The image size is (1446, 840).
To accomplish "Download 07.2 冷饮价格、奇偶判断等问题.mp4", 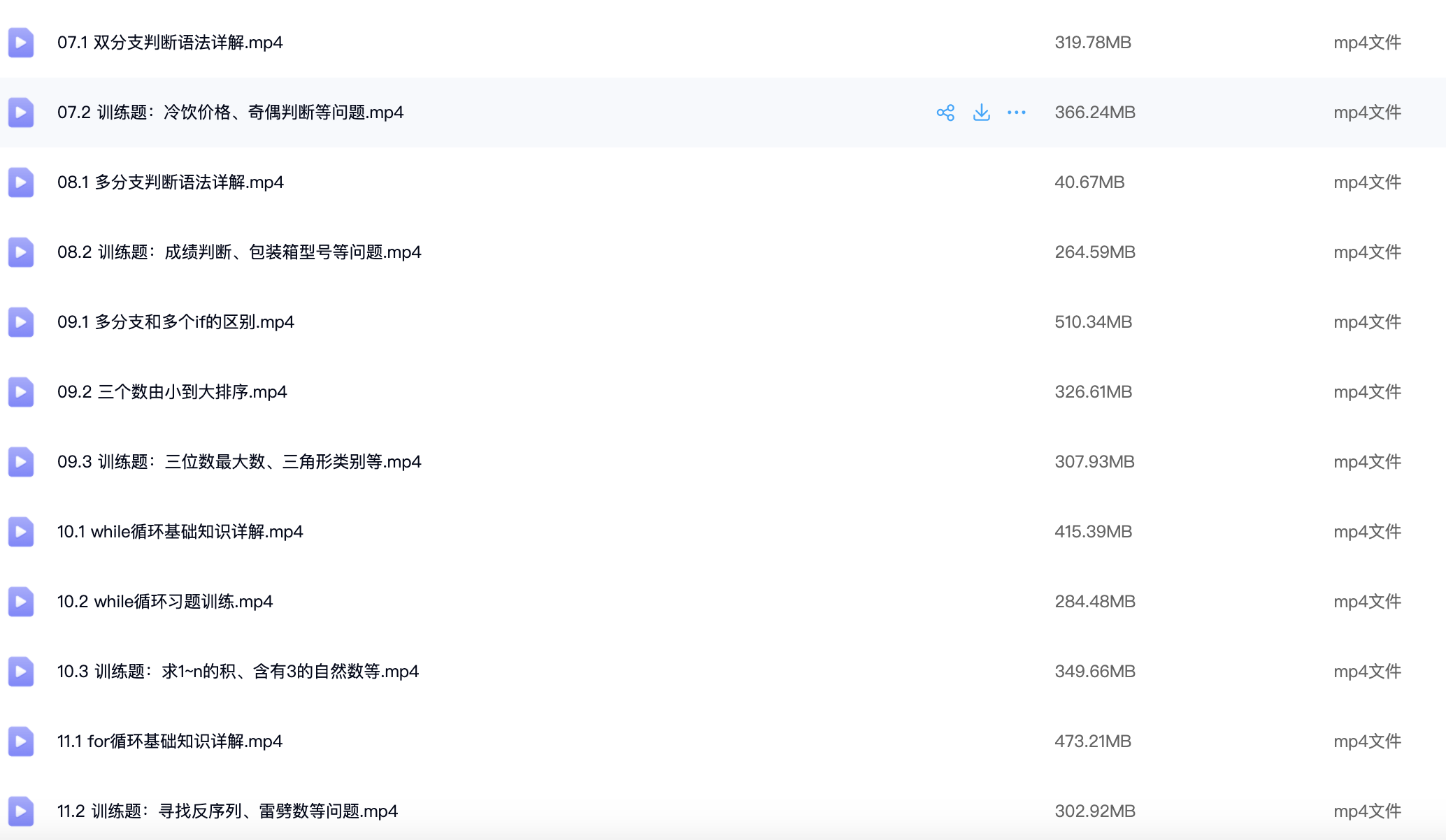I will 982,113.
